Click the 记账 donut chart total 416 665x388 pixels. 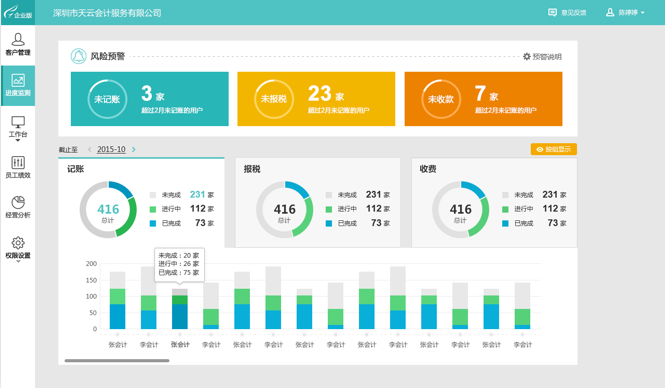click(108, 209)
